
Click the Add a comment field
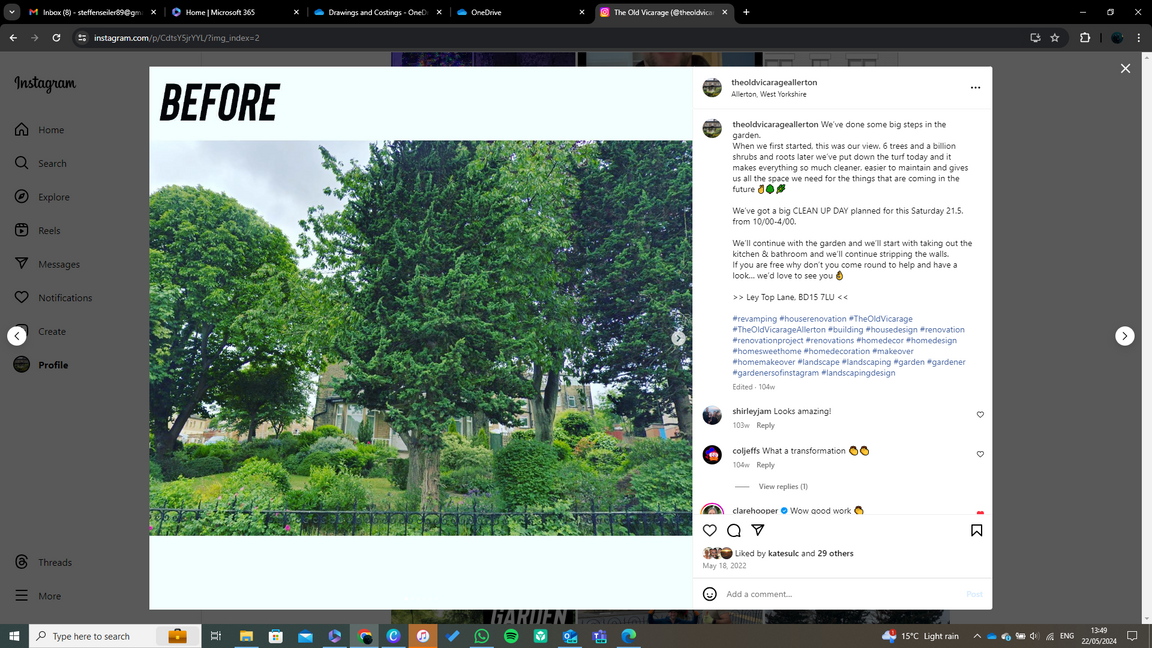click(x=843, y=594)
